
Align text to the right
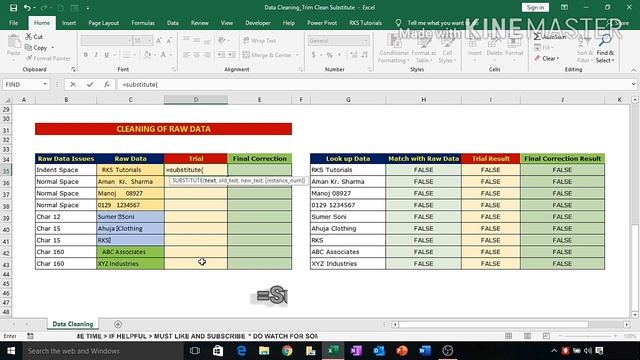[207, 55]
